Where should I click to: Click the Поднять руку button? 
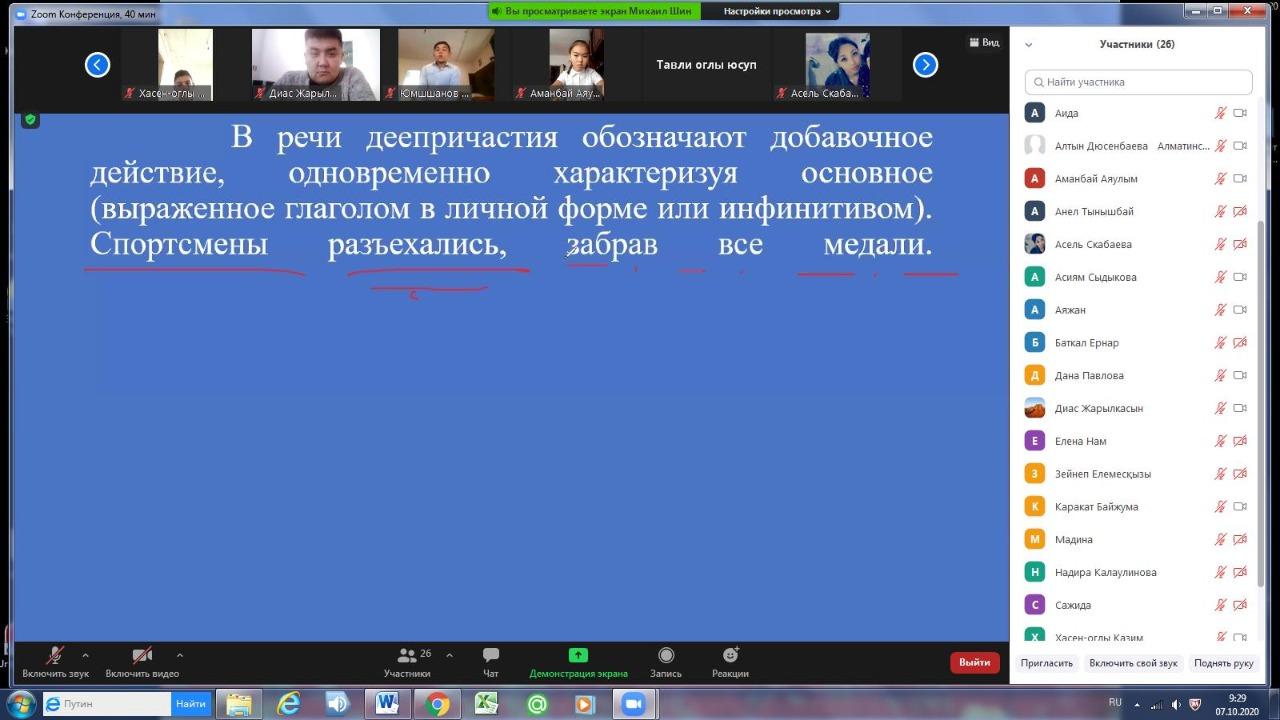1223,663
